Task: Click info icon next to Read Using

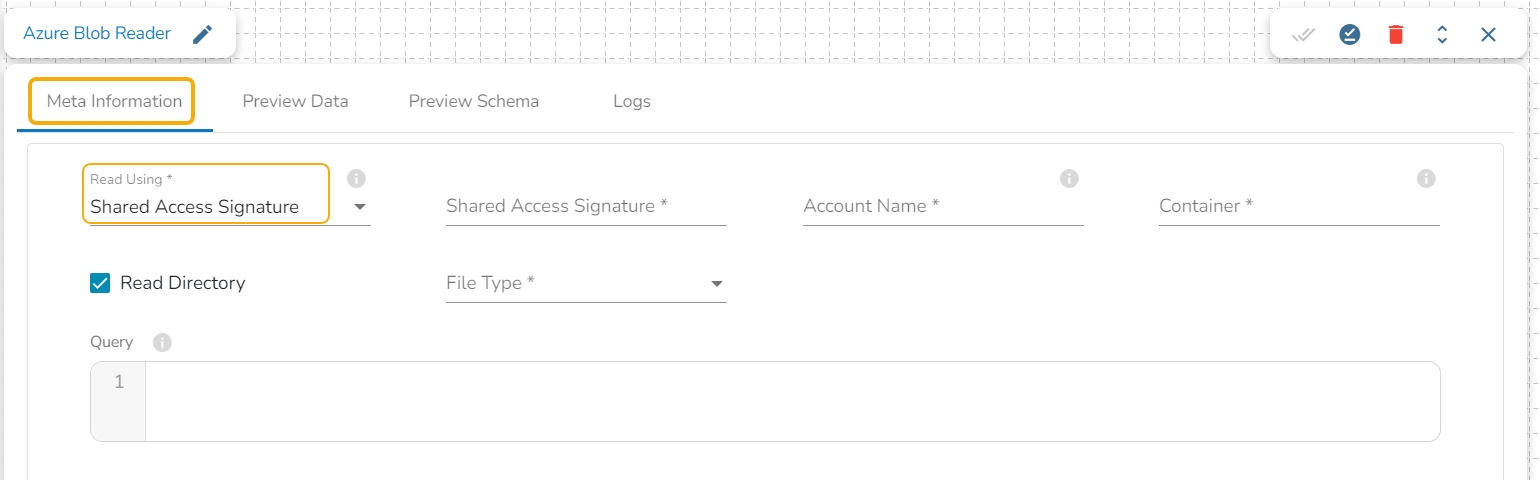Action: 356,179
